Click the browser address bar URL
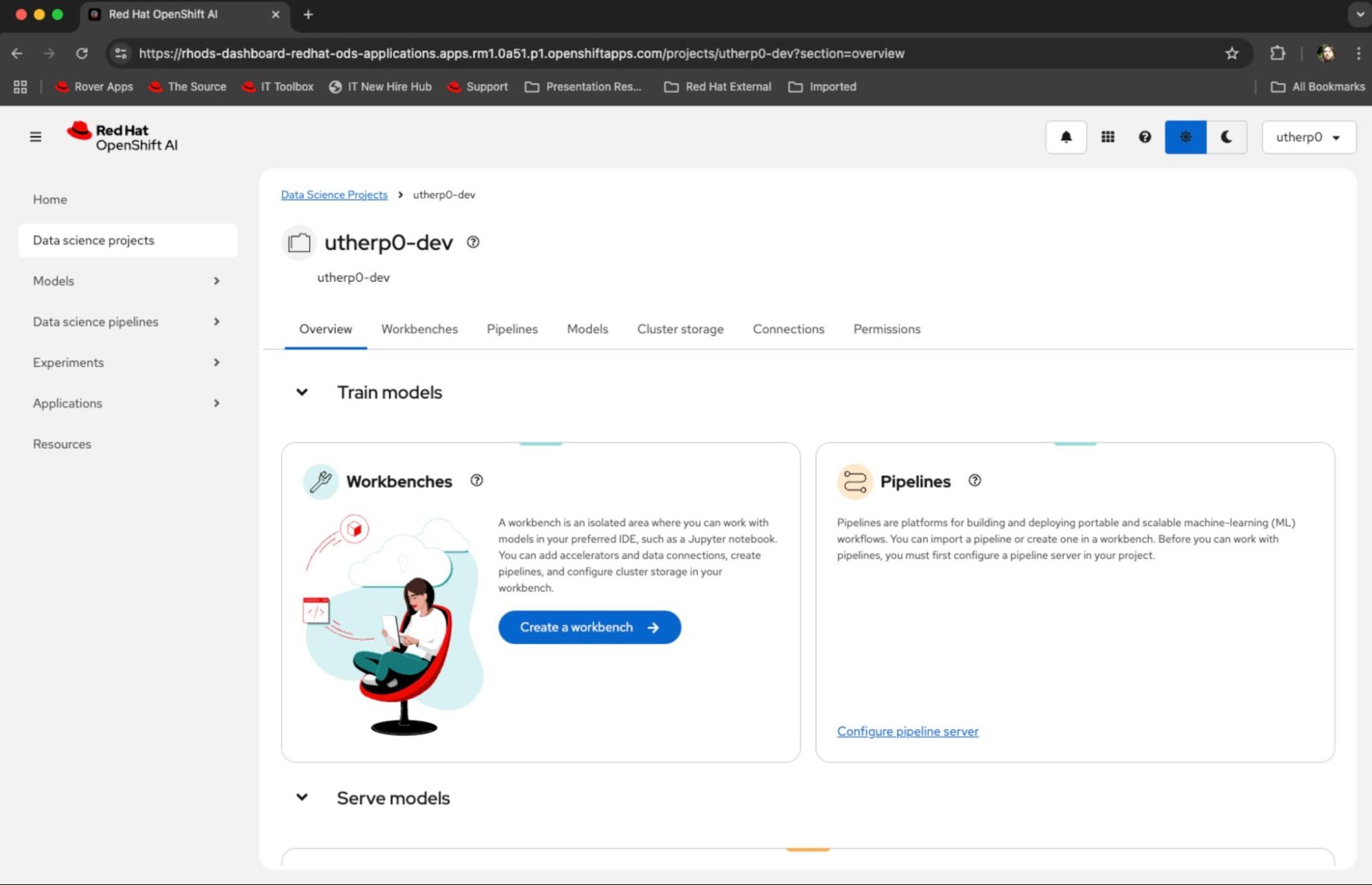This screenshot has height=885, width=1372. (521, 54)
